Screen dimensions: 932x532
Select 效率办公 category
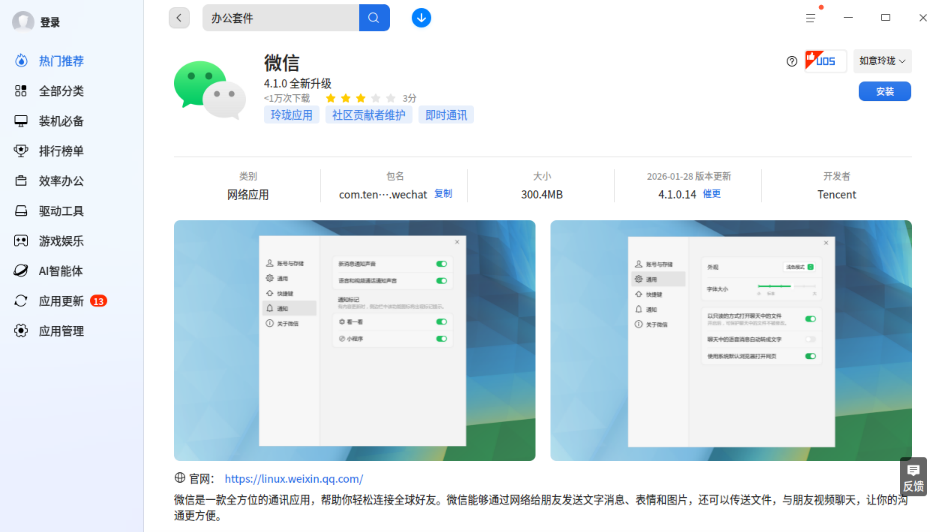point(61,181)
